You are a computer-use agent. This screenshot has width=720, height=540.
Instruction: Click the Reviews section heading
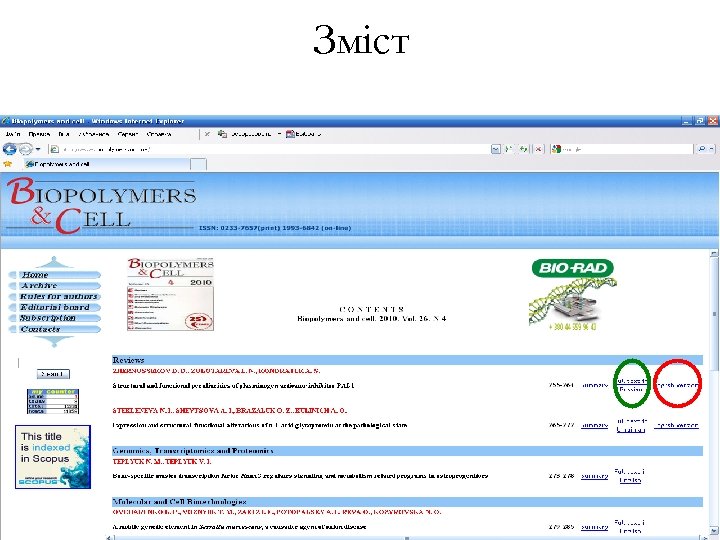[129, 360]
